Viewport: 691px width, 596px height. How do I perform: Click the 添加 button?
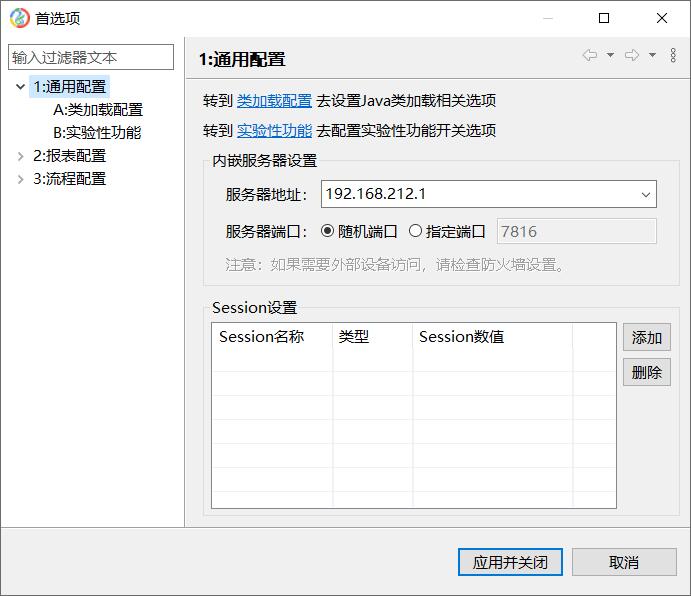pyautogui.click(x=646, y=337)
